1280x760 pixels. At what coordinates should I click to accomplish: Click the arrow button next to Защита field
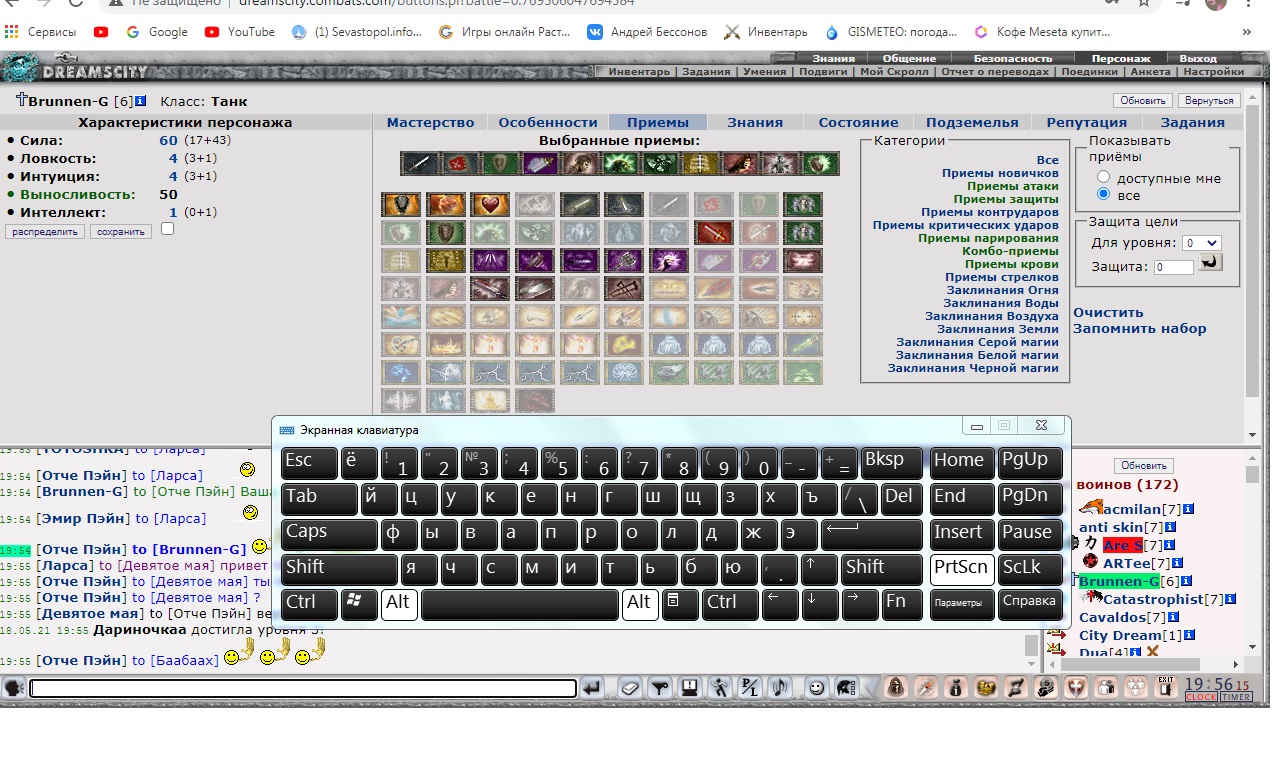[1210, 264]
